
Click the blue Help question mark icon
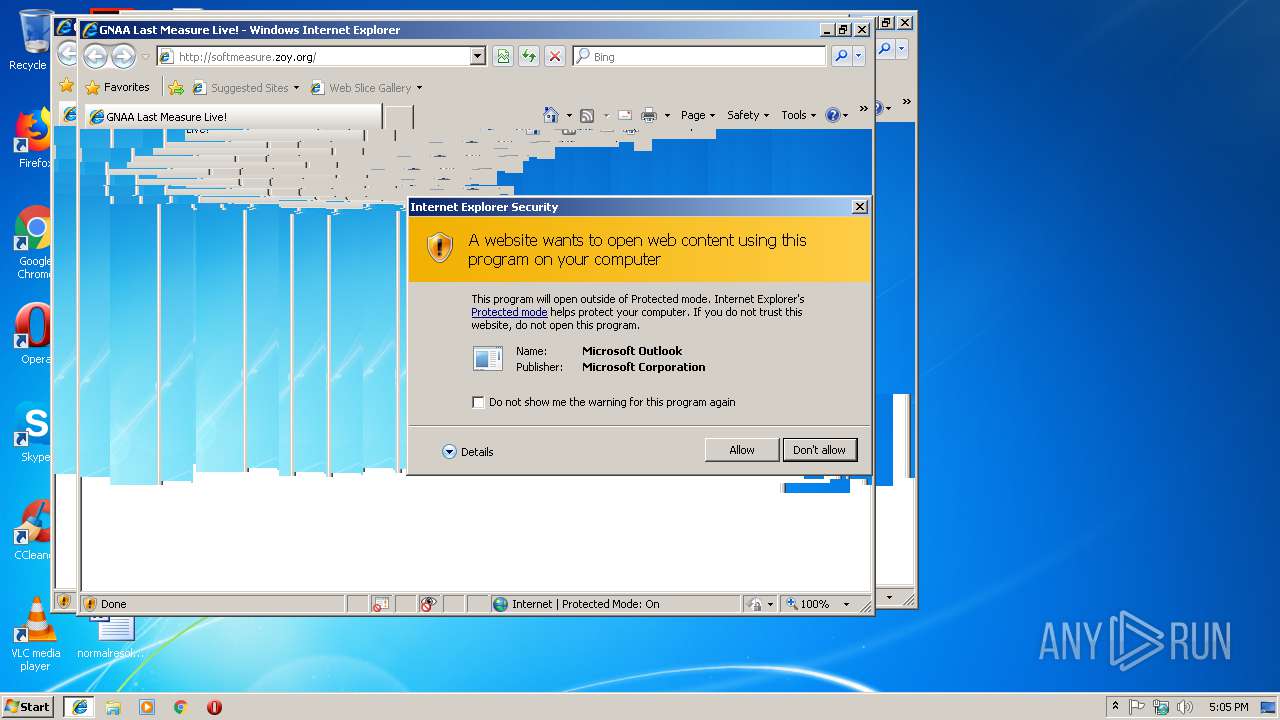pyautogui.click(x=833, y=115)
